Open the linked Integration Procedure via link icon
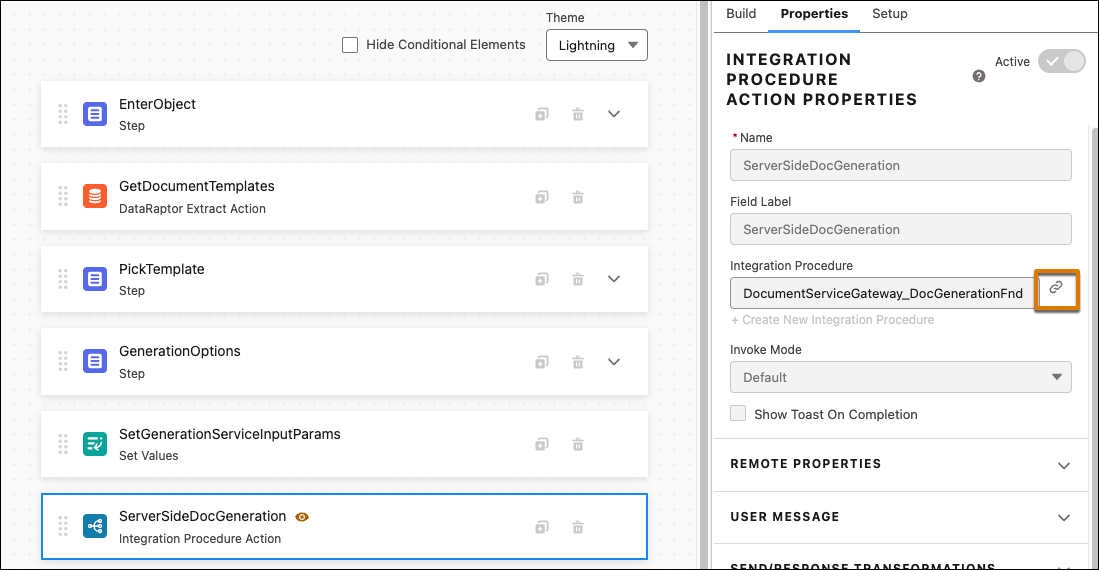The height and width of the screenshot is (570, 1099). (x=1056, y=287)
